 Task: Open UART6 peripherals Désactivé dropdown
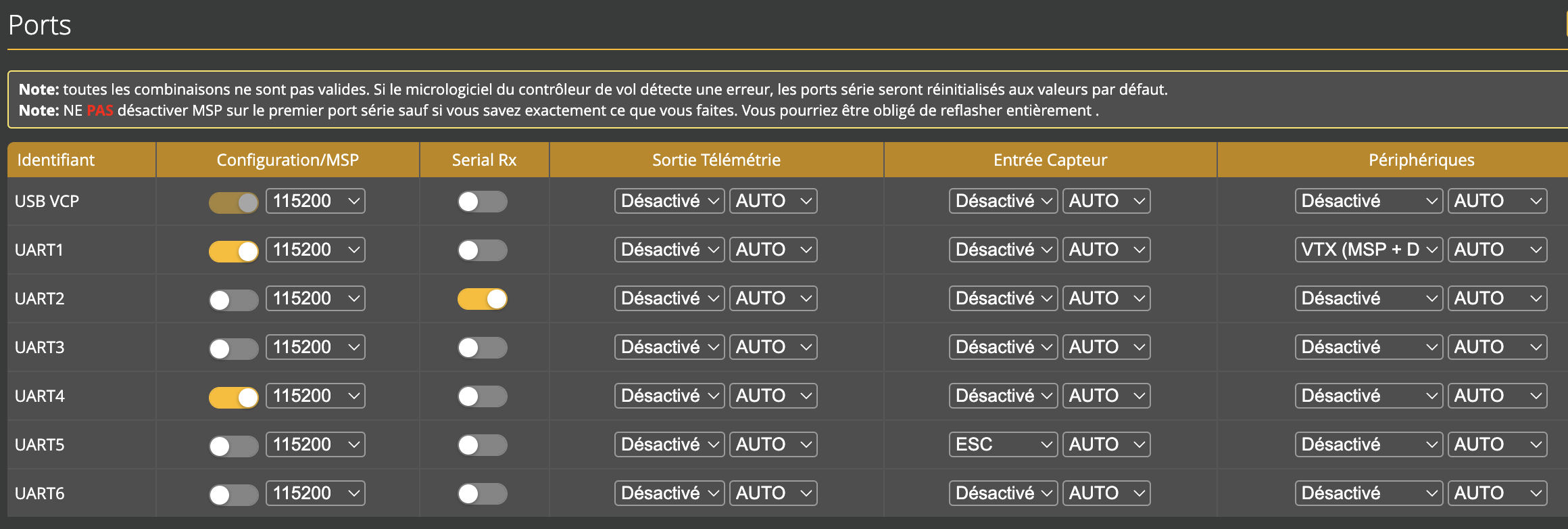point(1368,493)
